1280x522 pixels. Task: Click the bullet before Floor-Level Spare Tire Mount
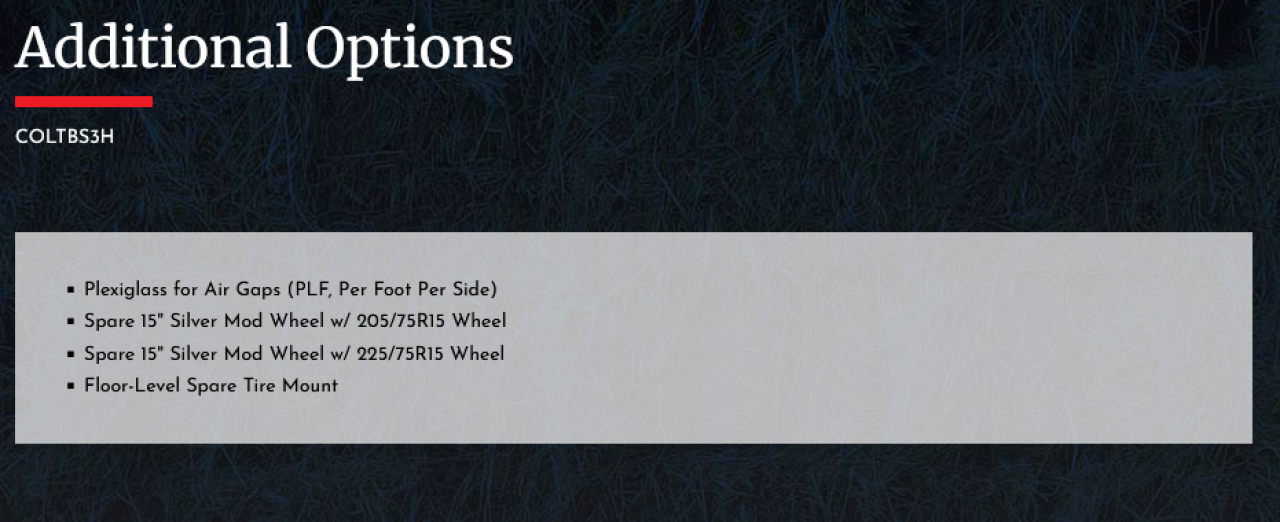72,386
